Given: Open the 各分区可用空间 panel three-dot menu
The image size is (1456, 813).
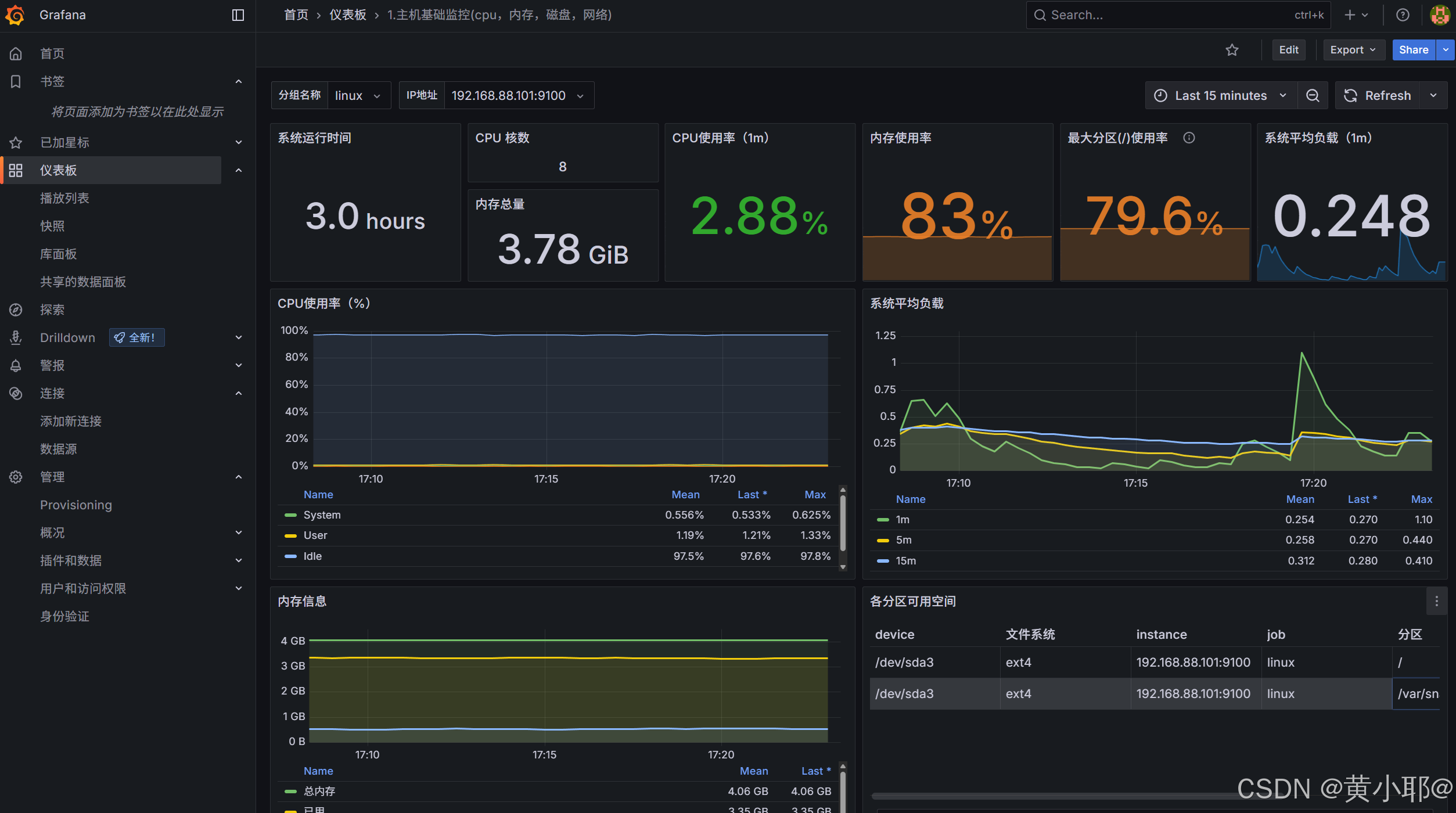Looking at the screenshot, I should click(1436, 602).
